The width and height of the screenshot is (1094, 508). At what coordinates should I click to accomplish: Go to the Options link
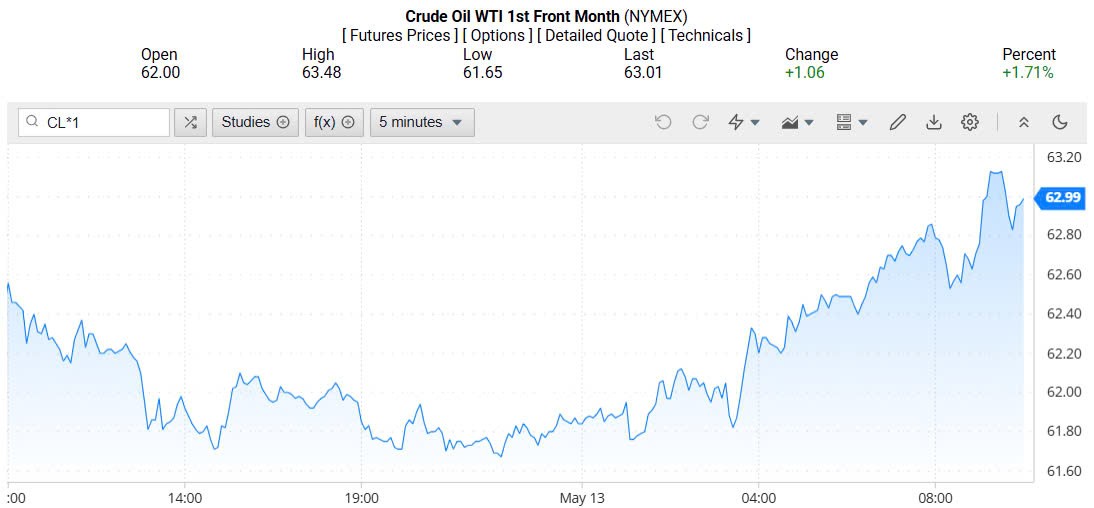pyautogui.click(x=498, y=35)
